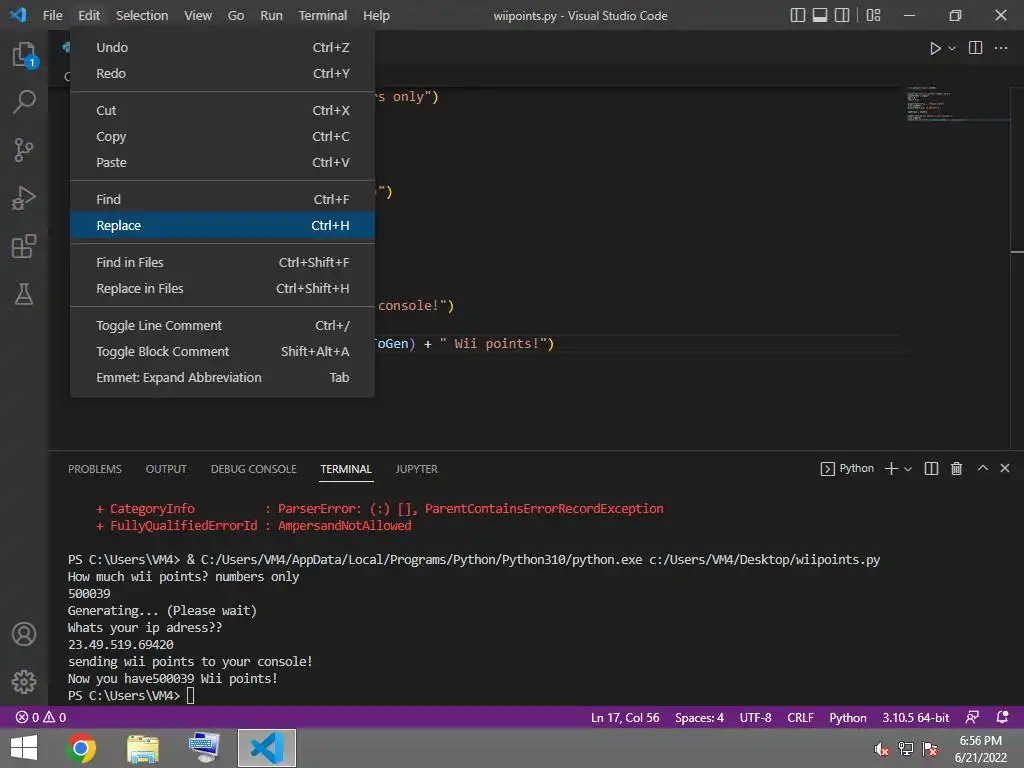1024x768 pixels.
Task: Switch to the OUTPUT tab
Action: click(x=166, y=469)
